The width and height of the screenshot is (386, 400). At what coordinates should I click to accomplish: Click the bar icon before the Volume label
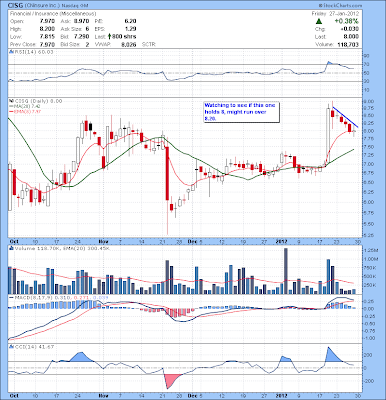pyautogui.click(x=11, y=248)
